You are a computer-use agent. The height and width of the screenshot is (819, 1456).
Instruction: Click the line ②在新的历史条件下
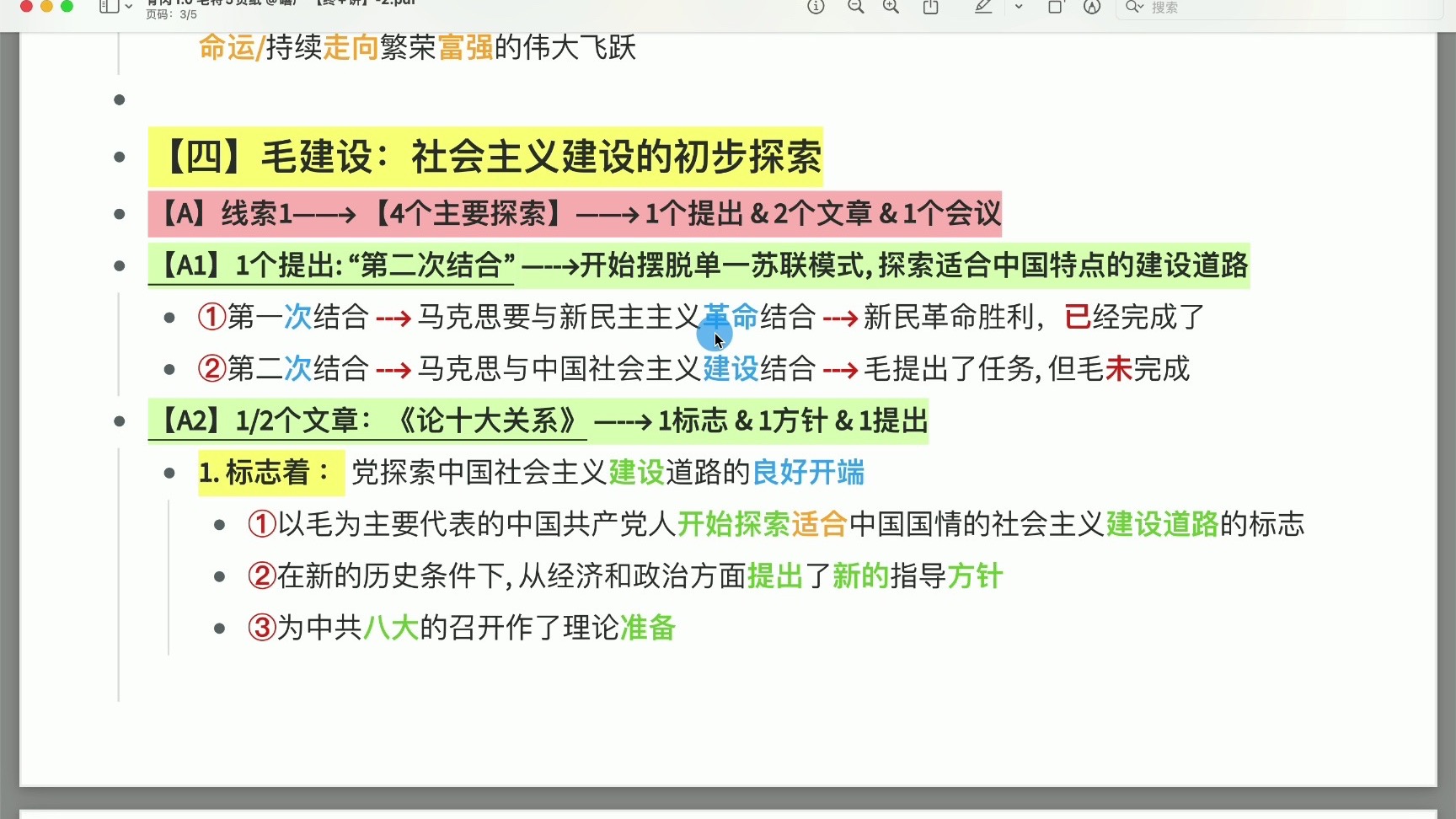pyautogui.click(x=625, y=576)
